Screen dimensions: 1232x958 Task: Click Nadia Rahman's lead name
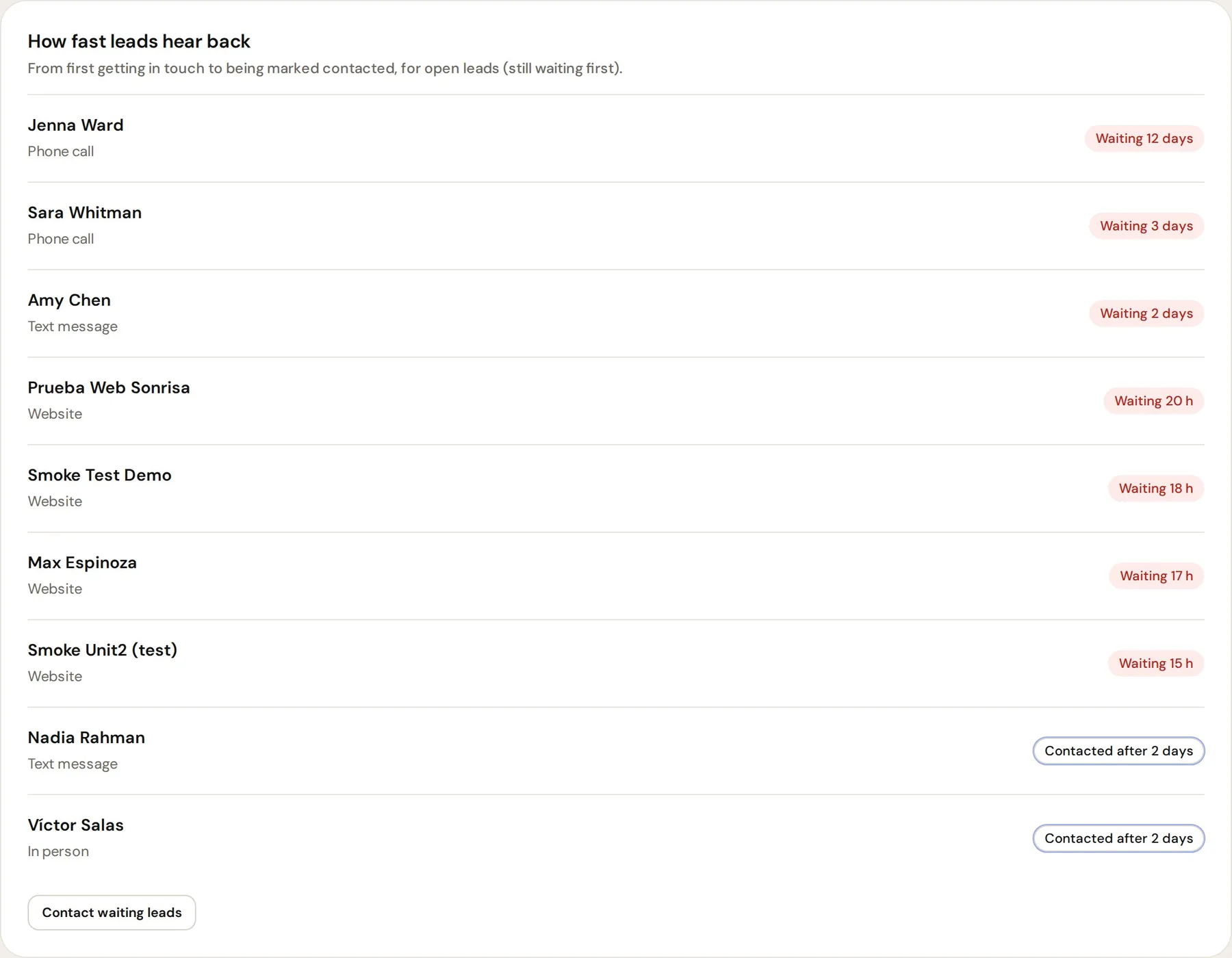pos(86,738)
